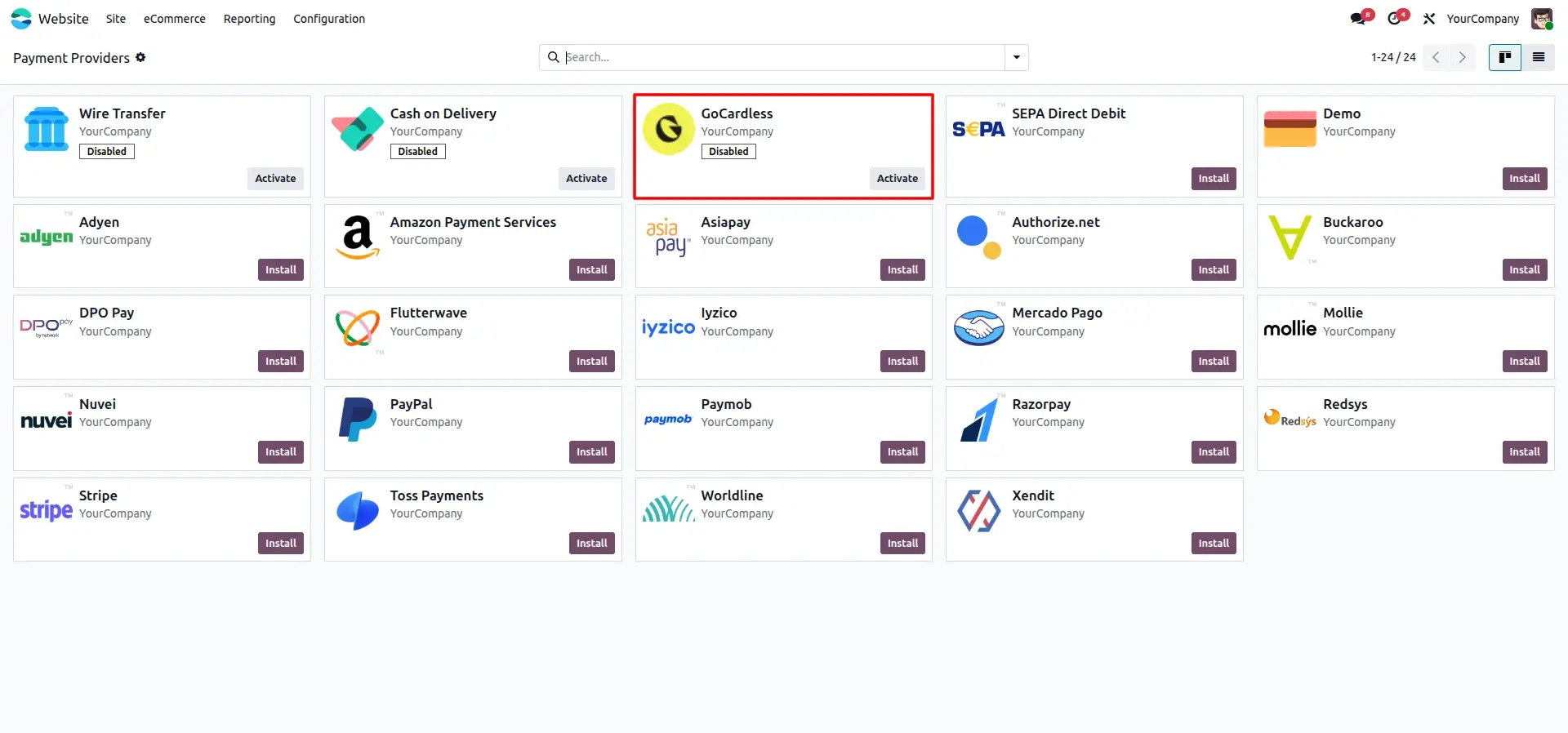Install the Adyen provider

coord(281,270)
